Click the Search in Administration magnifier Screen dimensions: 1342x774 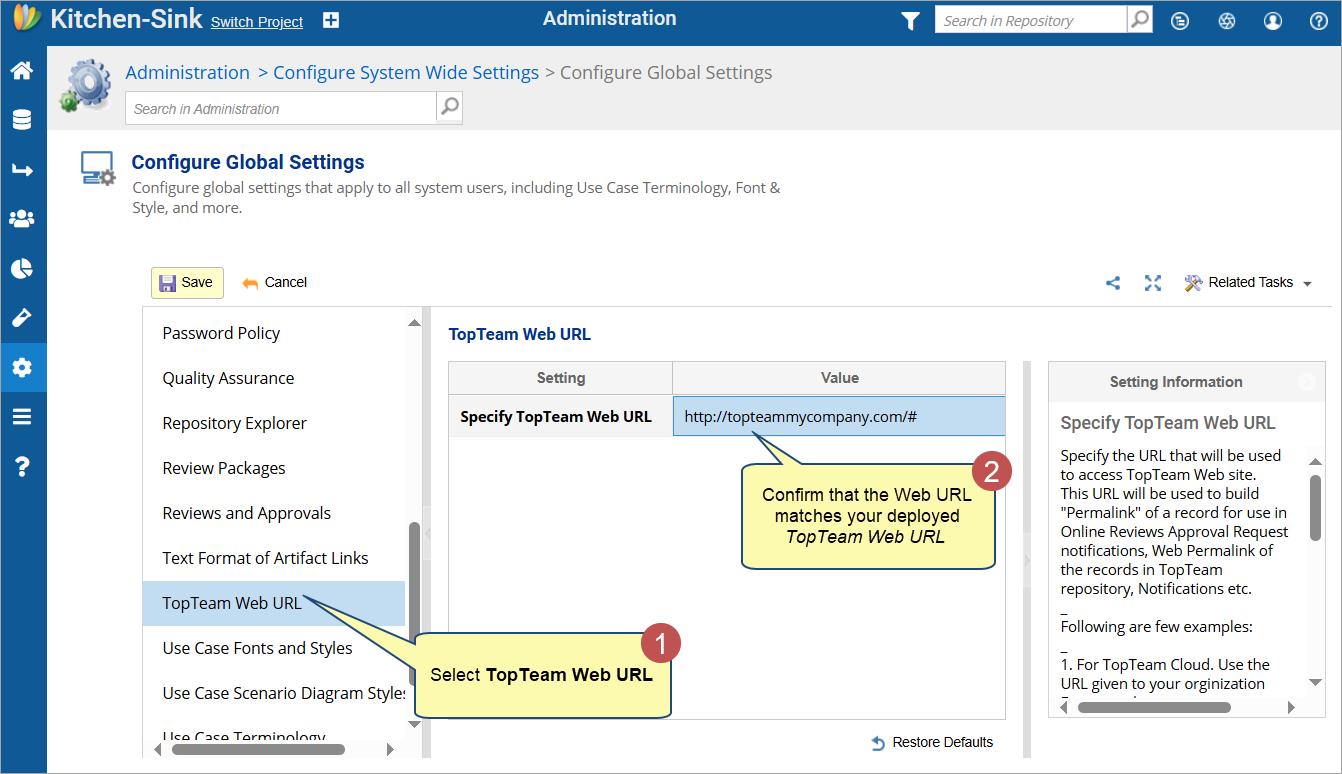point(450,108)
